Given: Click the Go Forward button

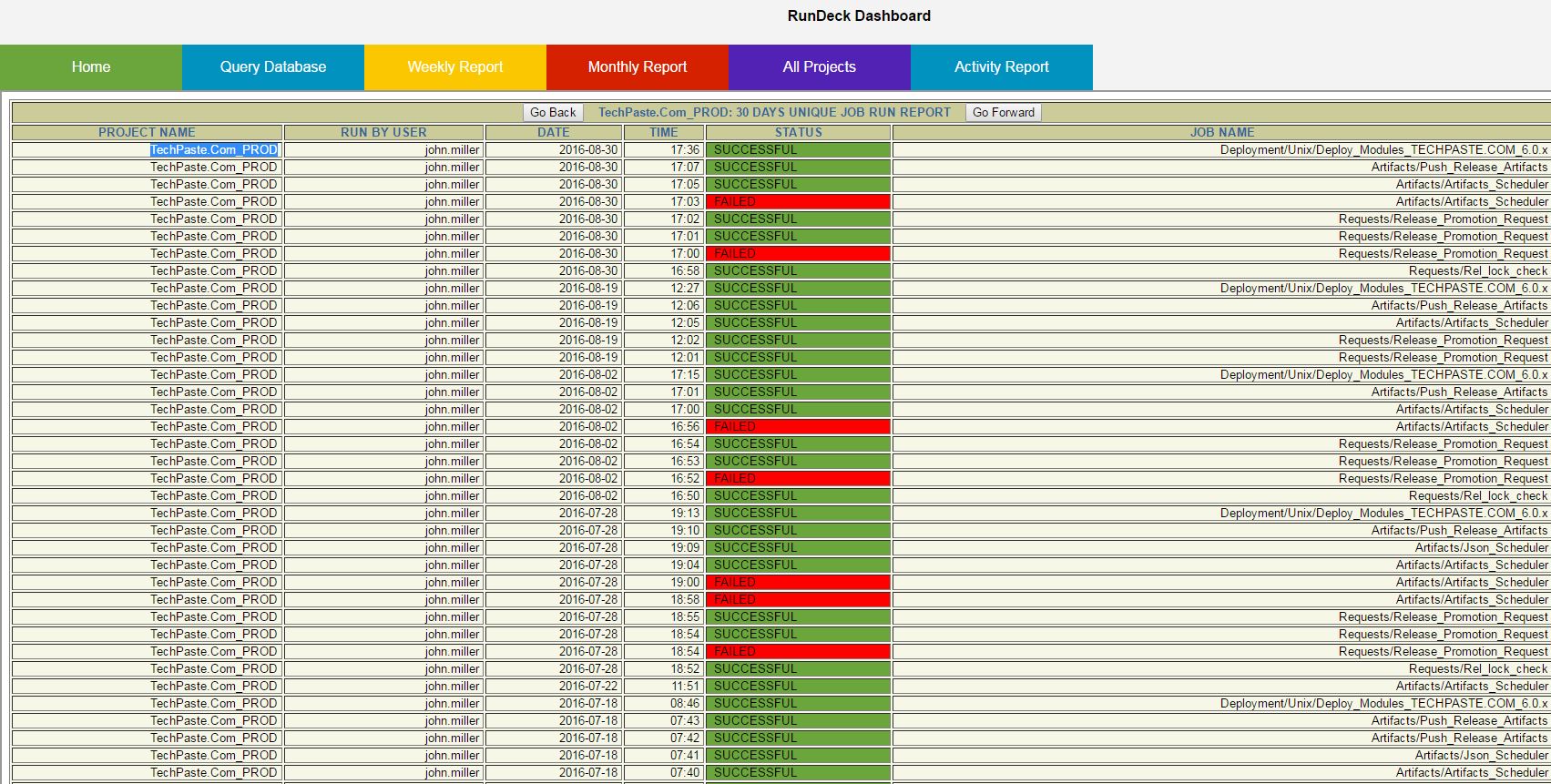Looking at the screenshot, I should pos(1004,113).
